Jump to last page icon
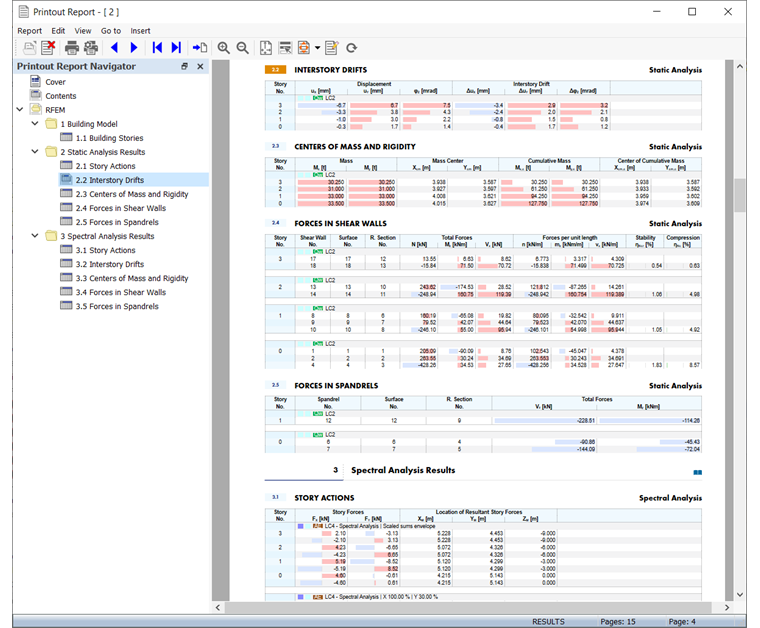 coord(176,47)
